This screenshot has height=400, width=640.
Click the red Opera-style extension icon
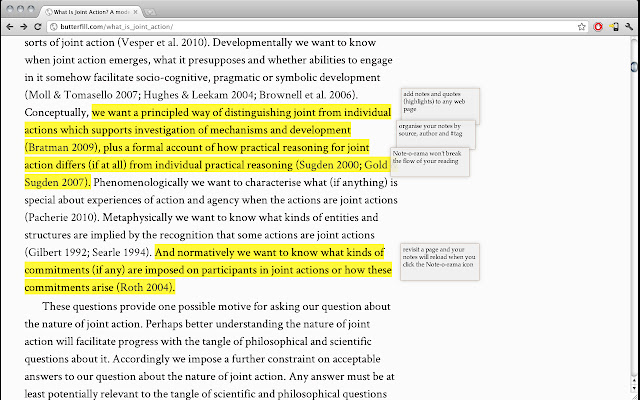click(x=597, y=25)
